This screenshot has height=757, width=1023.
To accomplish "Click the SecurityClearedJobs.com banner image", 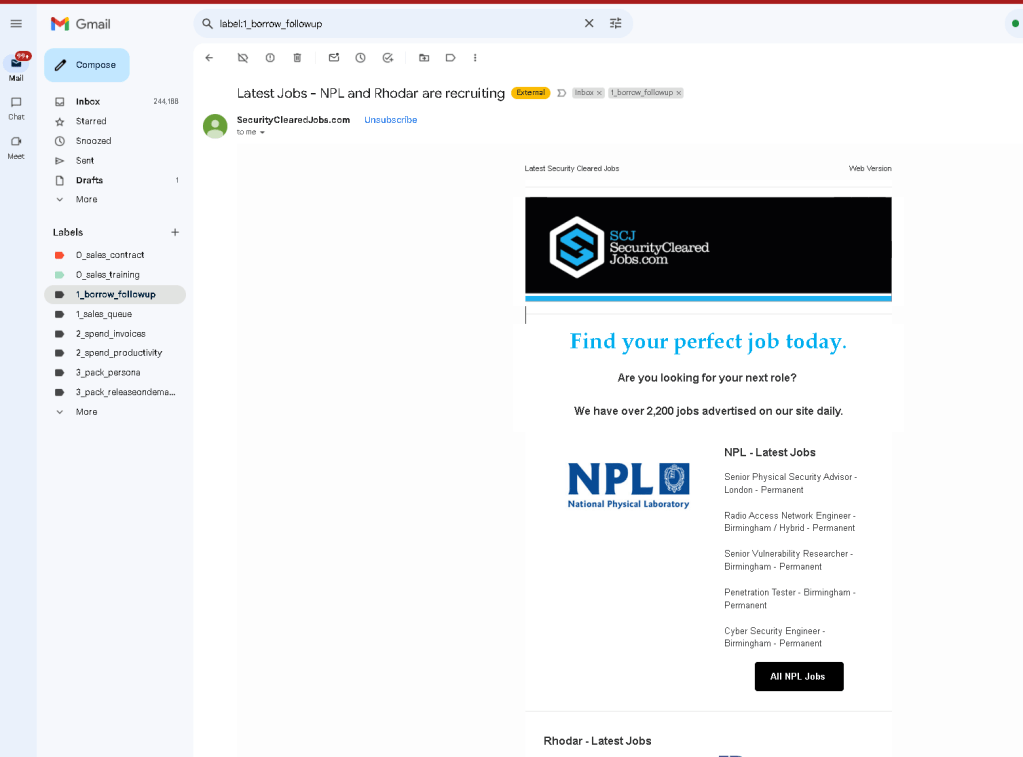I will (708, 249).
